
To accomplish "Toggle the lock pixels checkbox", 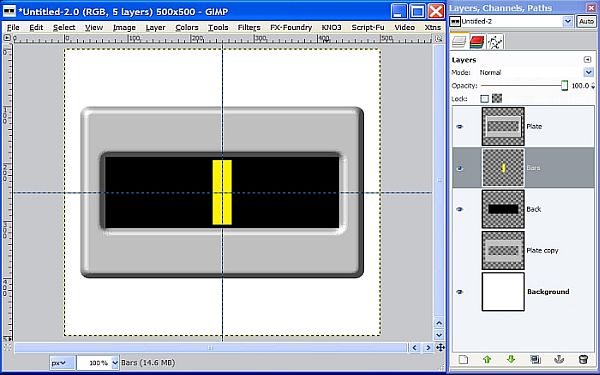I will [x=484, y=99].
